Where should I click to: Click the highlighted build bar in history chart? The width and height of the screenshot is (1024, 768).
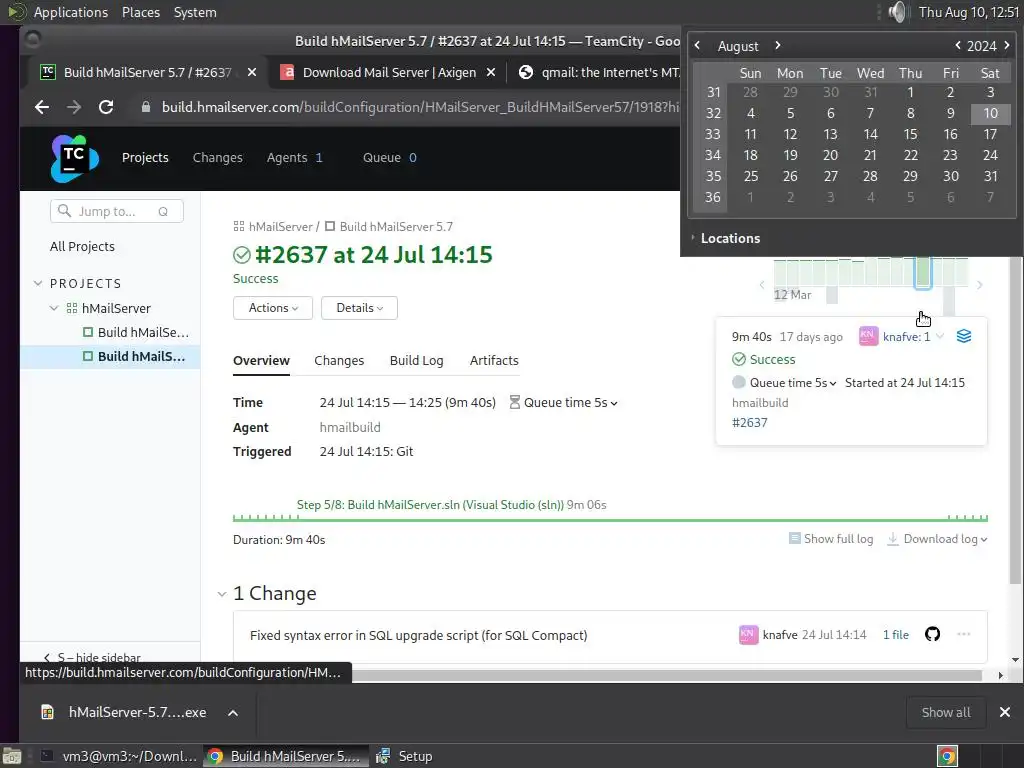[922, 271]
